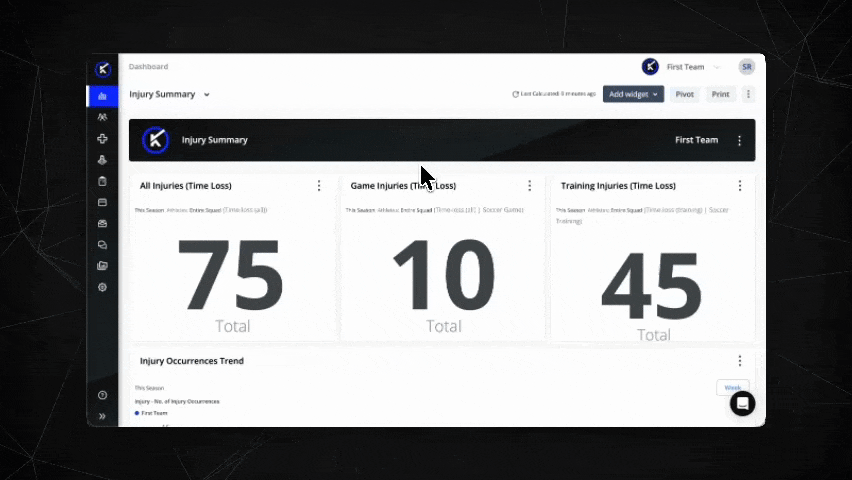Open the calendar icon in sidebar
The image size is (852, 480).
pos(102,202)
